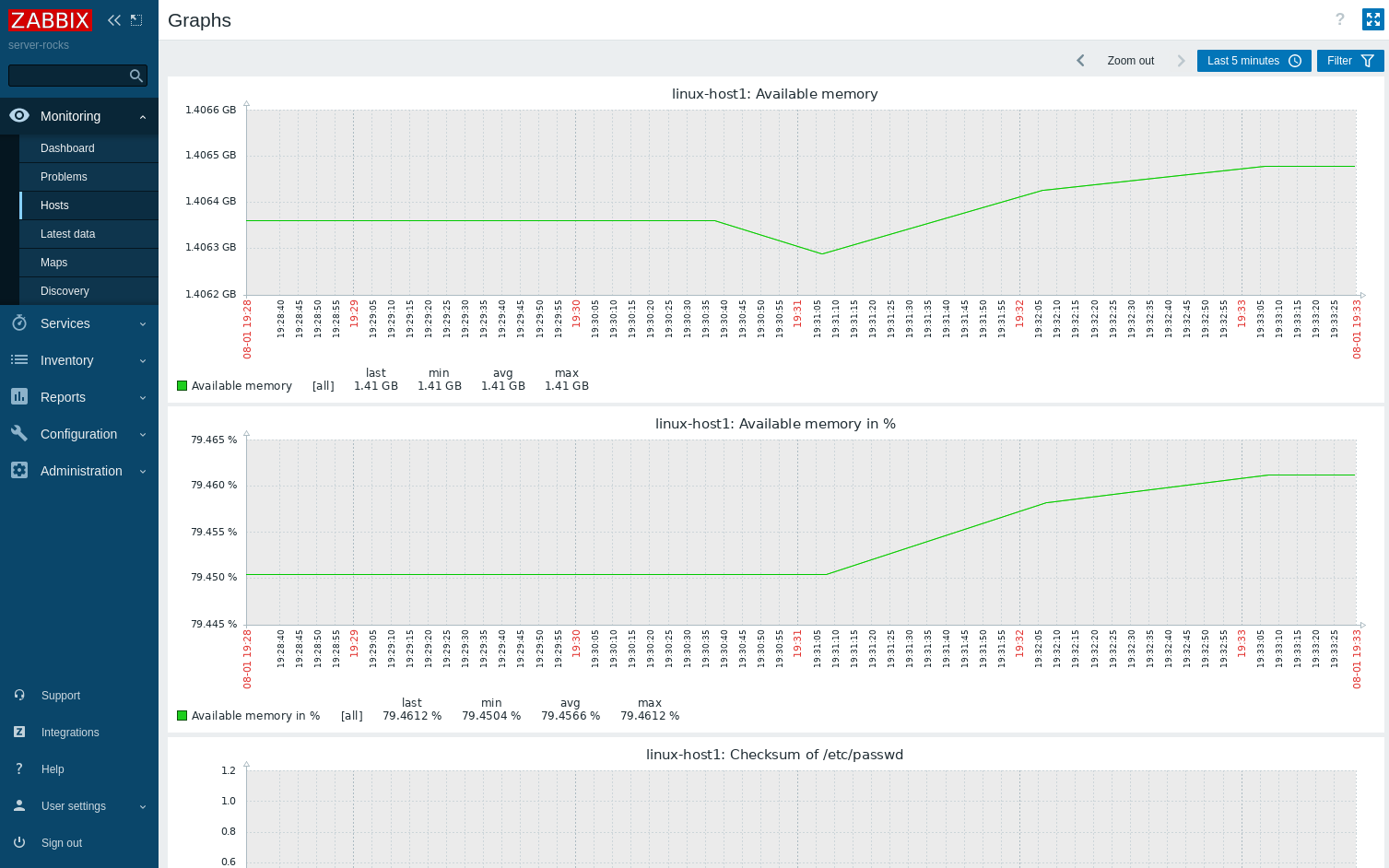Image resolution: width=1389 pixels, height=868 pixels.
Task: Click the Zabbix logo
Action: click(x=50, y=20)
